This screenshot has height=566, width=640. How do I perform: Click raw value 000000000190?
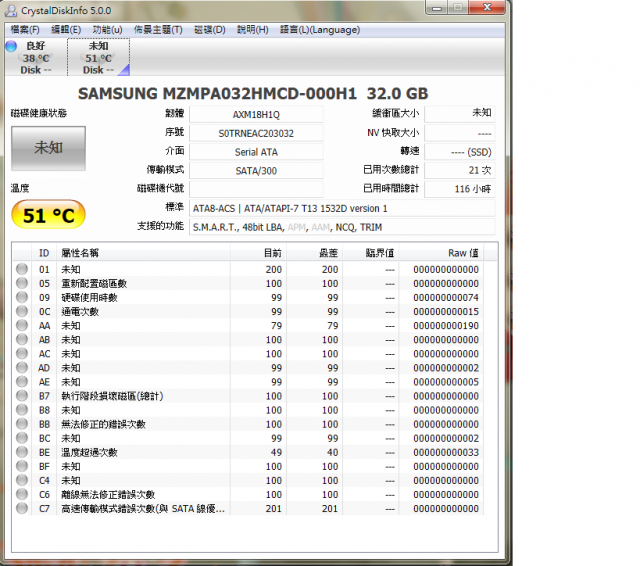(446, 326)
